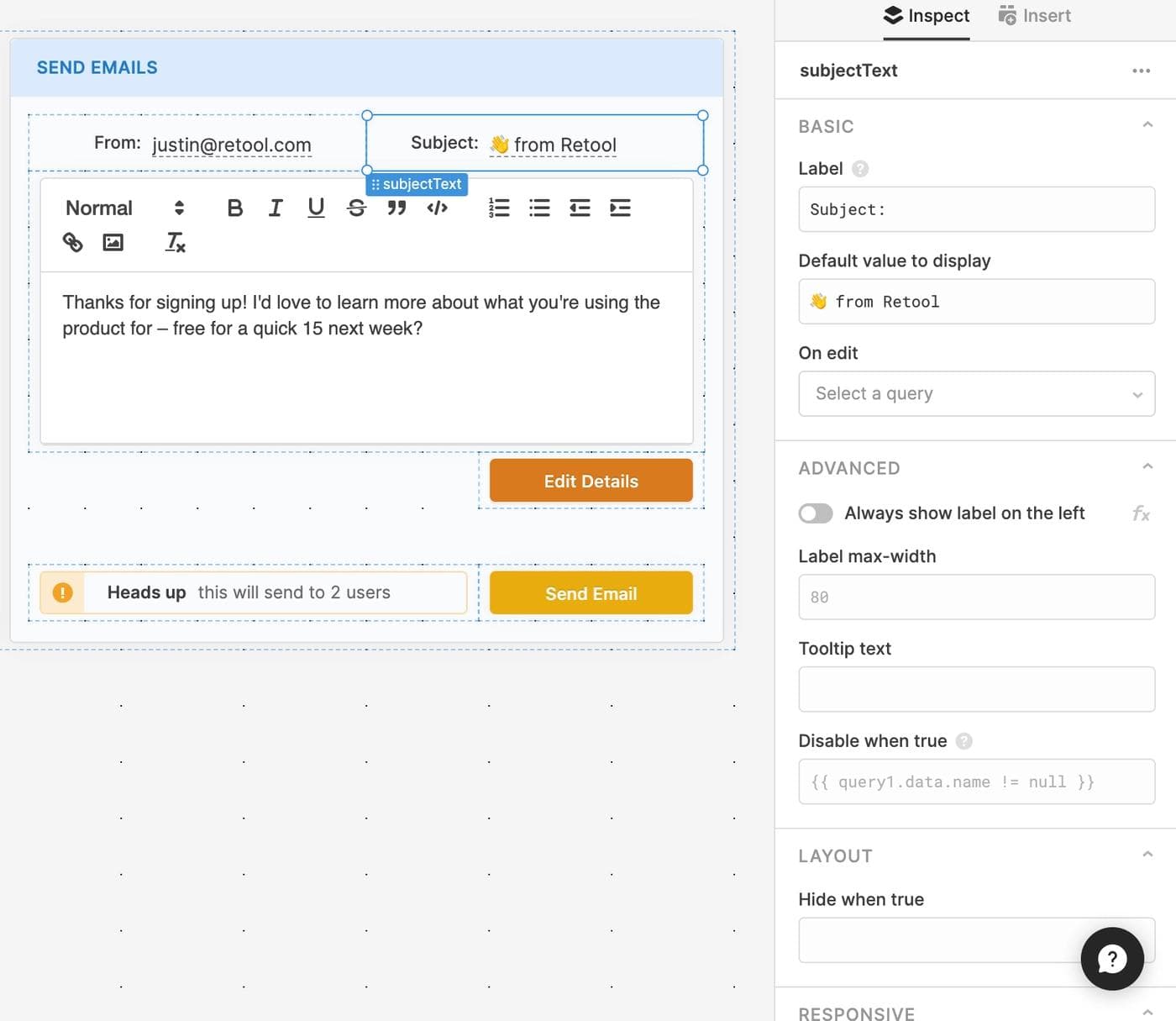Image resolution: width=1176 pixels, height=1021 pixels.
Task: Insert a link using the link icon
Action: tap(73, 243)
